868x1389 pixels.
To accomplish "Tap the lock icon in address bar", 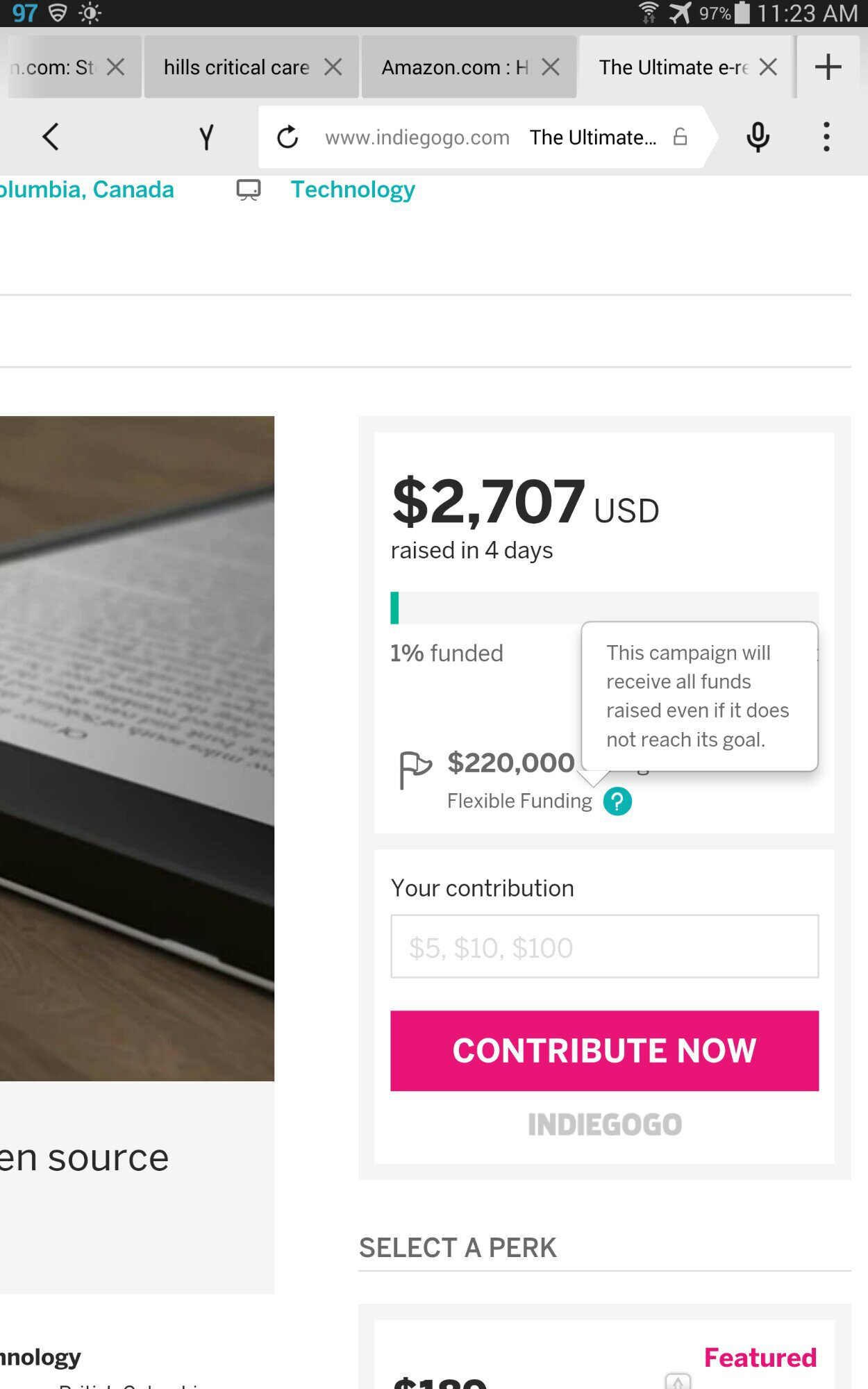I will [681, 137].
